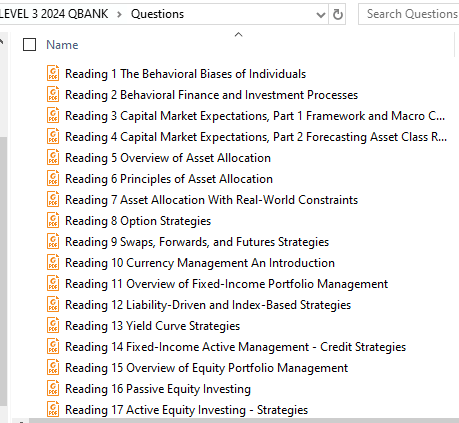Click file icon for Reading 17 Active Equity Investing
The height and width of the screenshot is (423, 459).
[x=53, y=409]
